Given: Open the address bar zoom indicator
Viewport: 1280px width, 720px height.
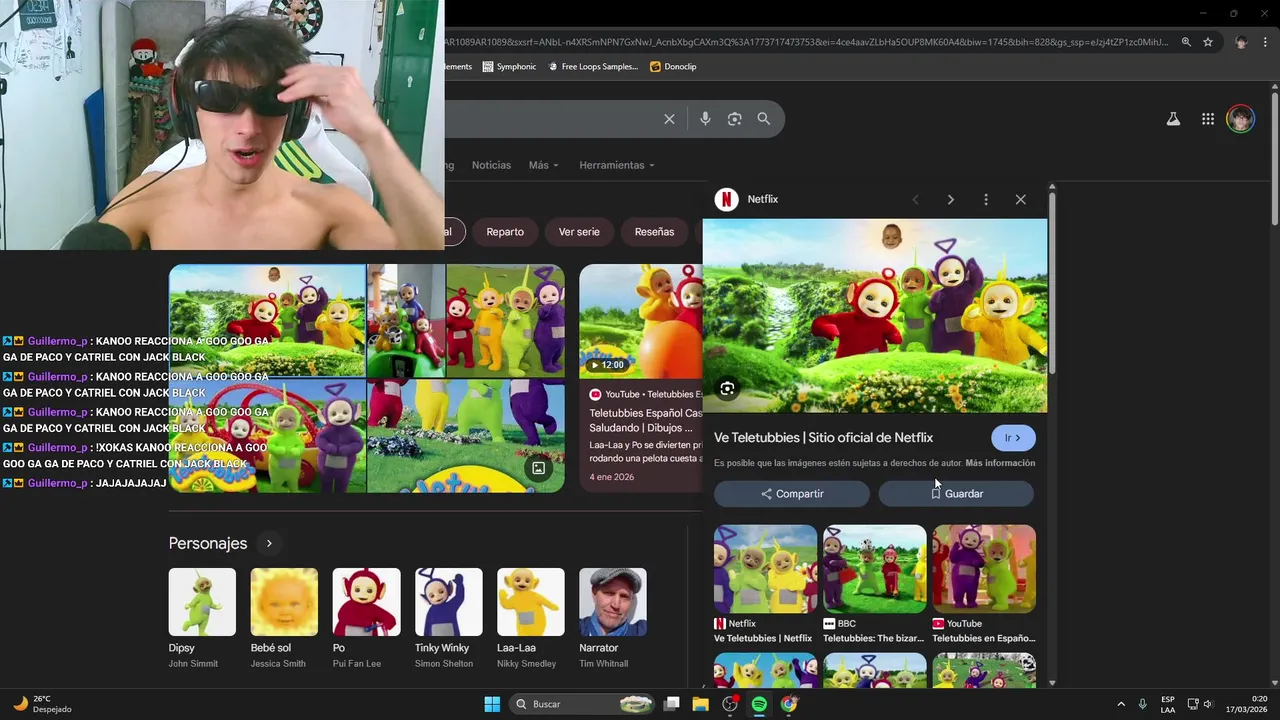Looking at the screenshot, I should pos(1186,42).
